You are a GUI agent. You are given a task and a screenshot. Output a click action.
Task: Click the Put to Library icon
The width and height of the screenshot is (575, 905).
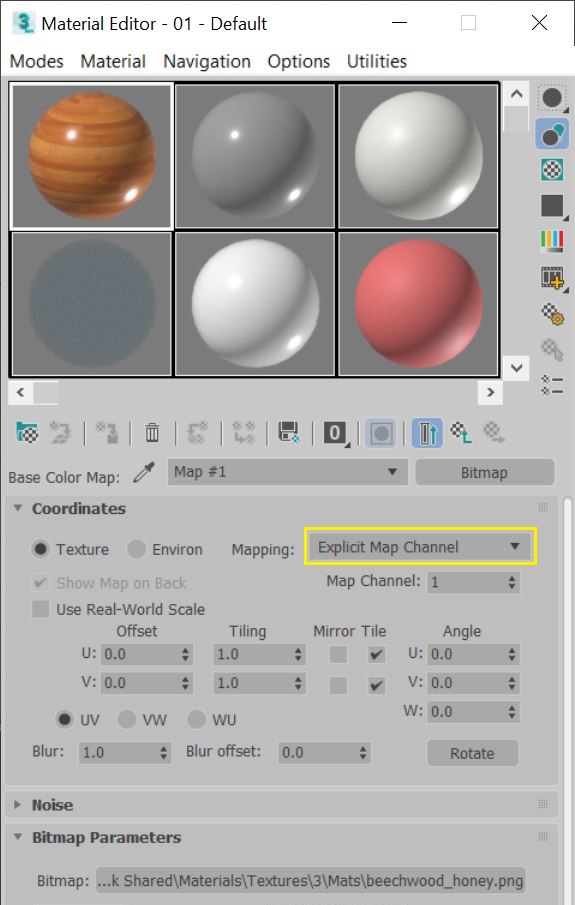coord(289,432)
